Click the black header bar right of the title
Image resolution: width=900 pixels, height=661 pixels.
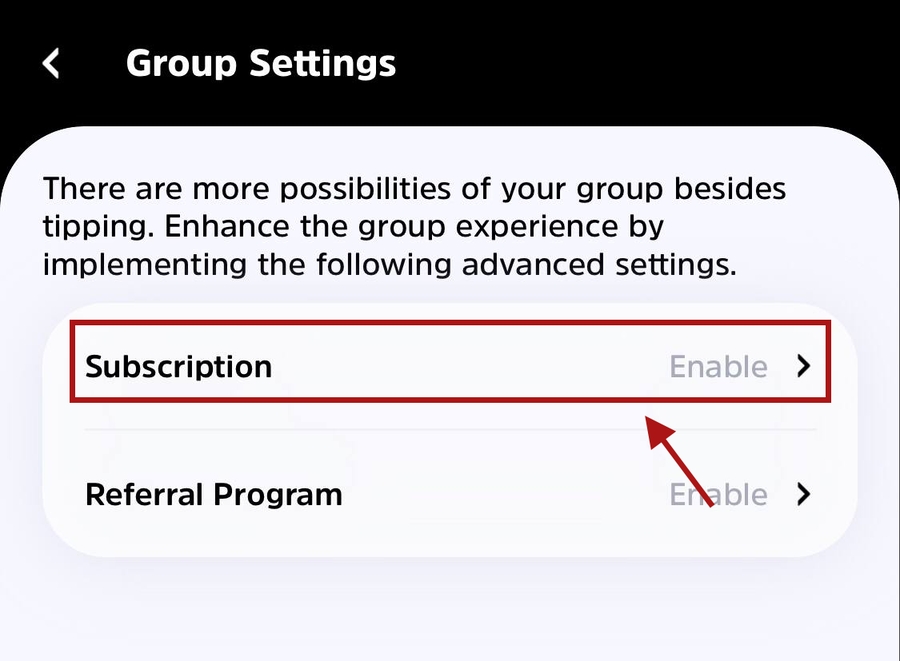[x=650, y=64]
